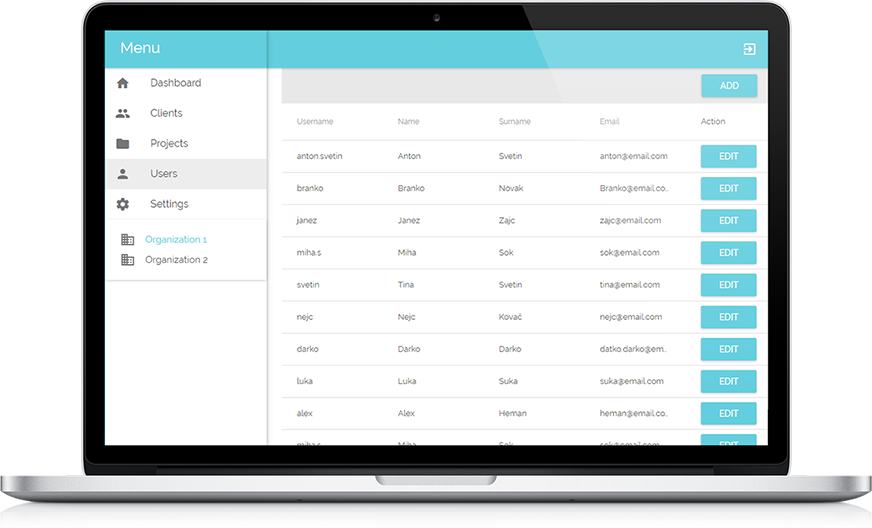This screenshot has width=872, height=528.
Task: Click the Dashboard home icon
Action: click(x=123, y=83)
